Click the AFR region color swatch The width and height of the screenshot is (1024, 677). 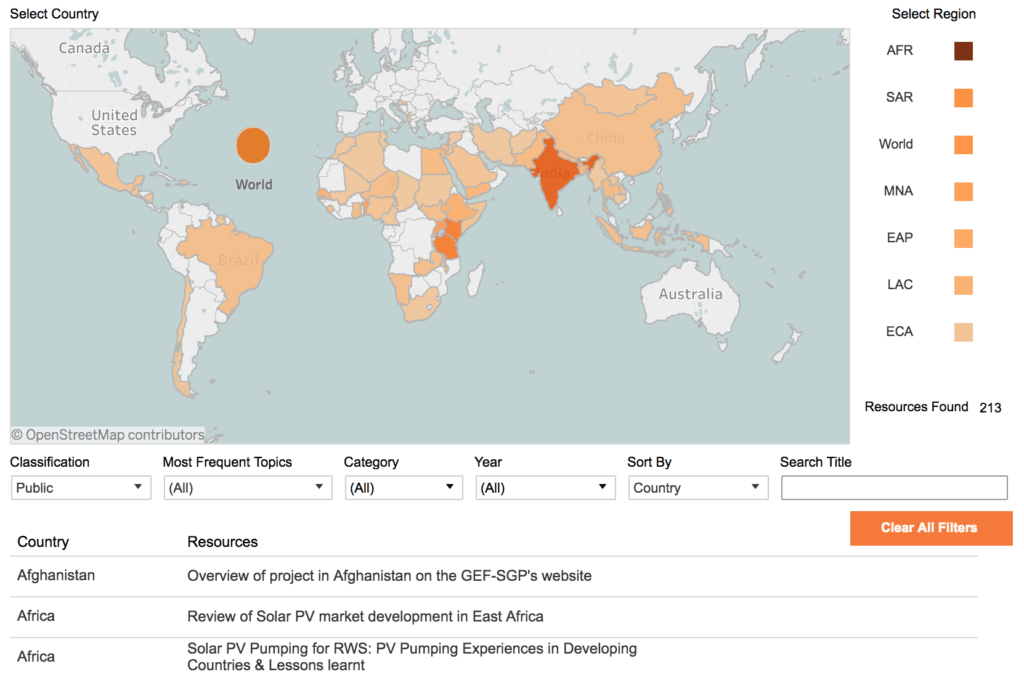tap(963, 51)
